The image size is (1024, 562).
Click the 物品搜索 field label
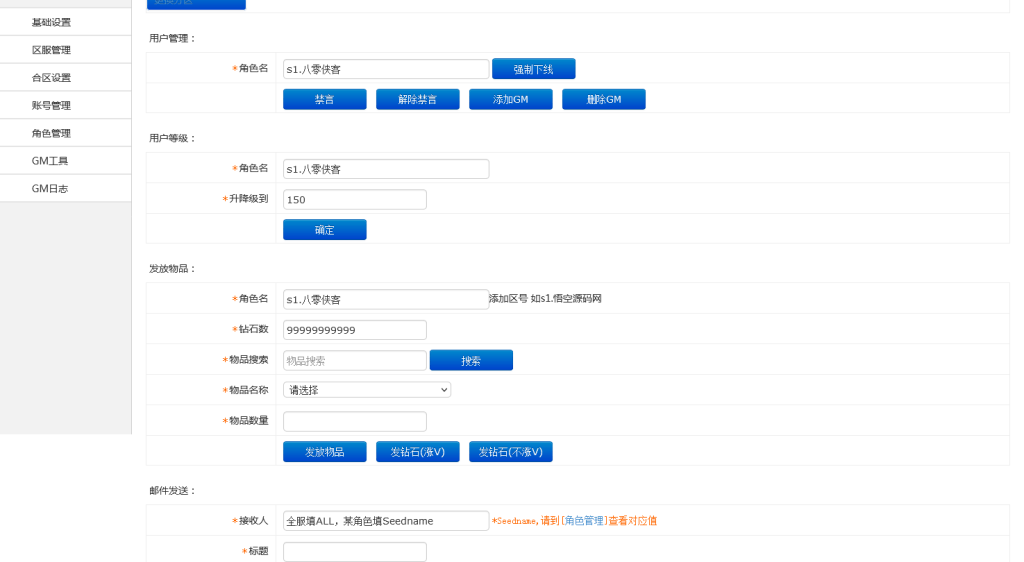point(248,360)
